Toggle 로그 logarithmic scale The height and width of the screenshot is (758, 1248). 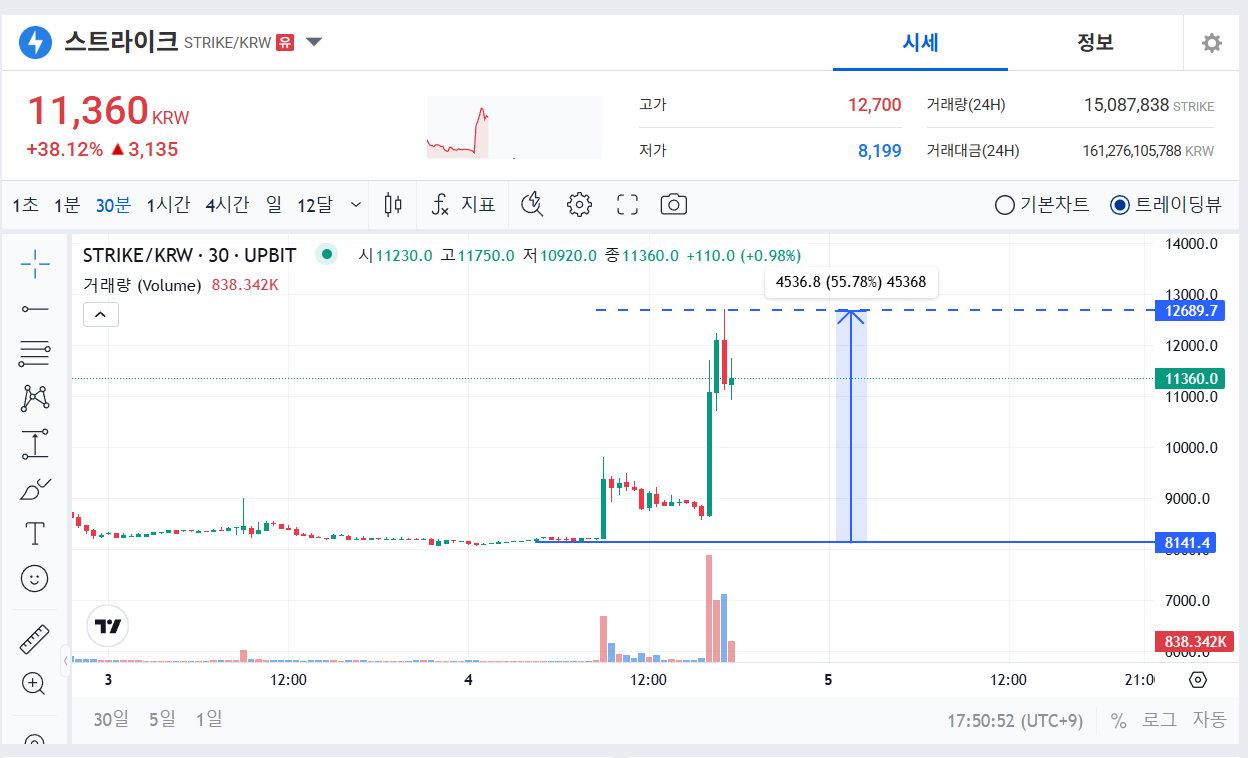(x=1160, y=720)
